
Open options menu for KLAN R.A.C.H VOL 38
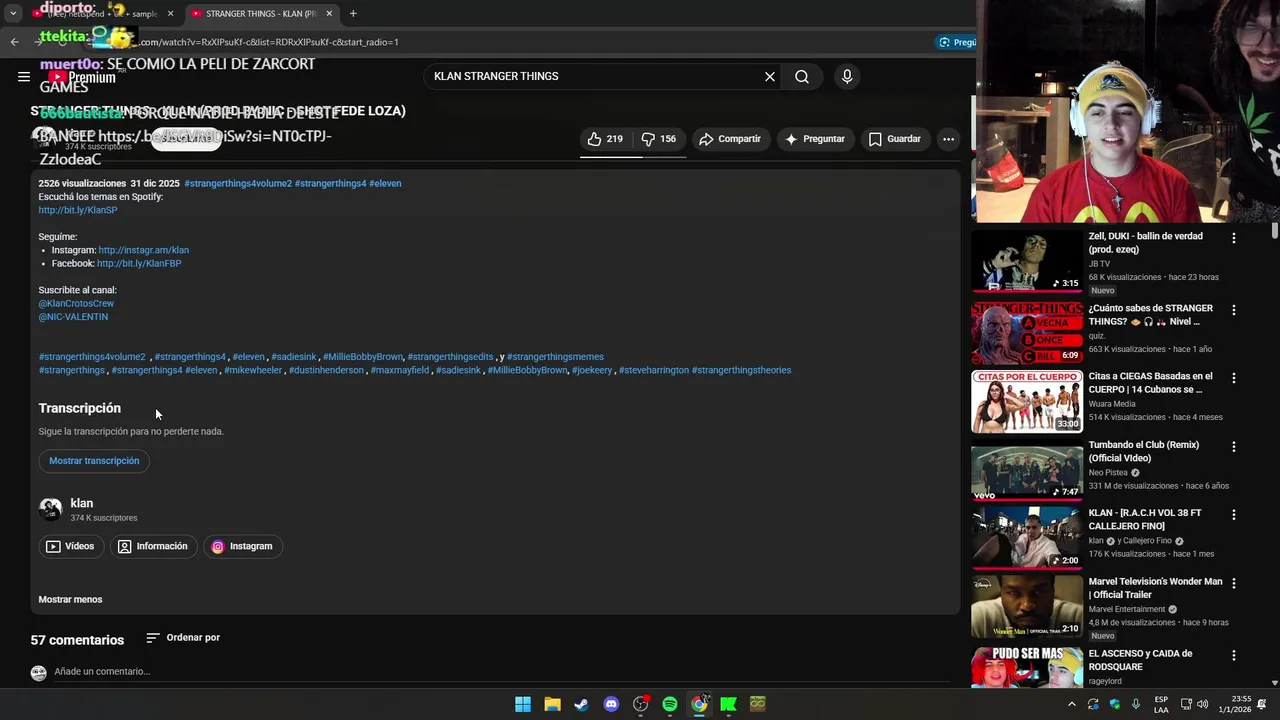1234,514
